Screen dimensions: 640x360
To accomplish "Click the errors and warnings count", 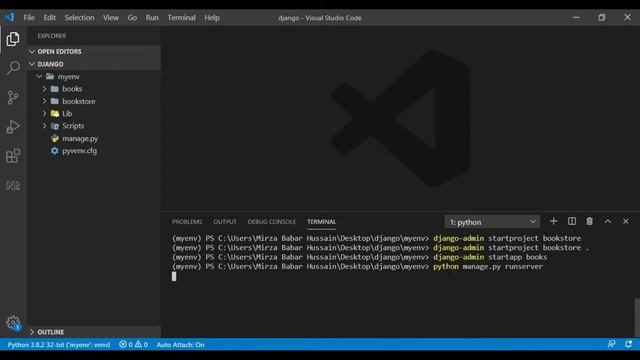I will point(133,344).
